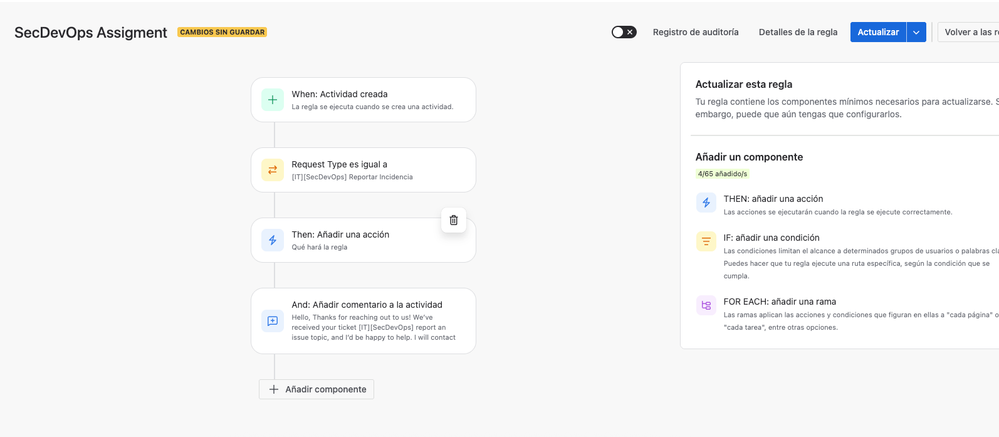Click the green plus trigger icon
Viewport: 999px width, 437px height.
tap(272, 100)
